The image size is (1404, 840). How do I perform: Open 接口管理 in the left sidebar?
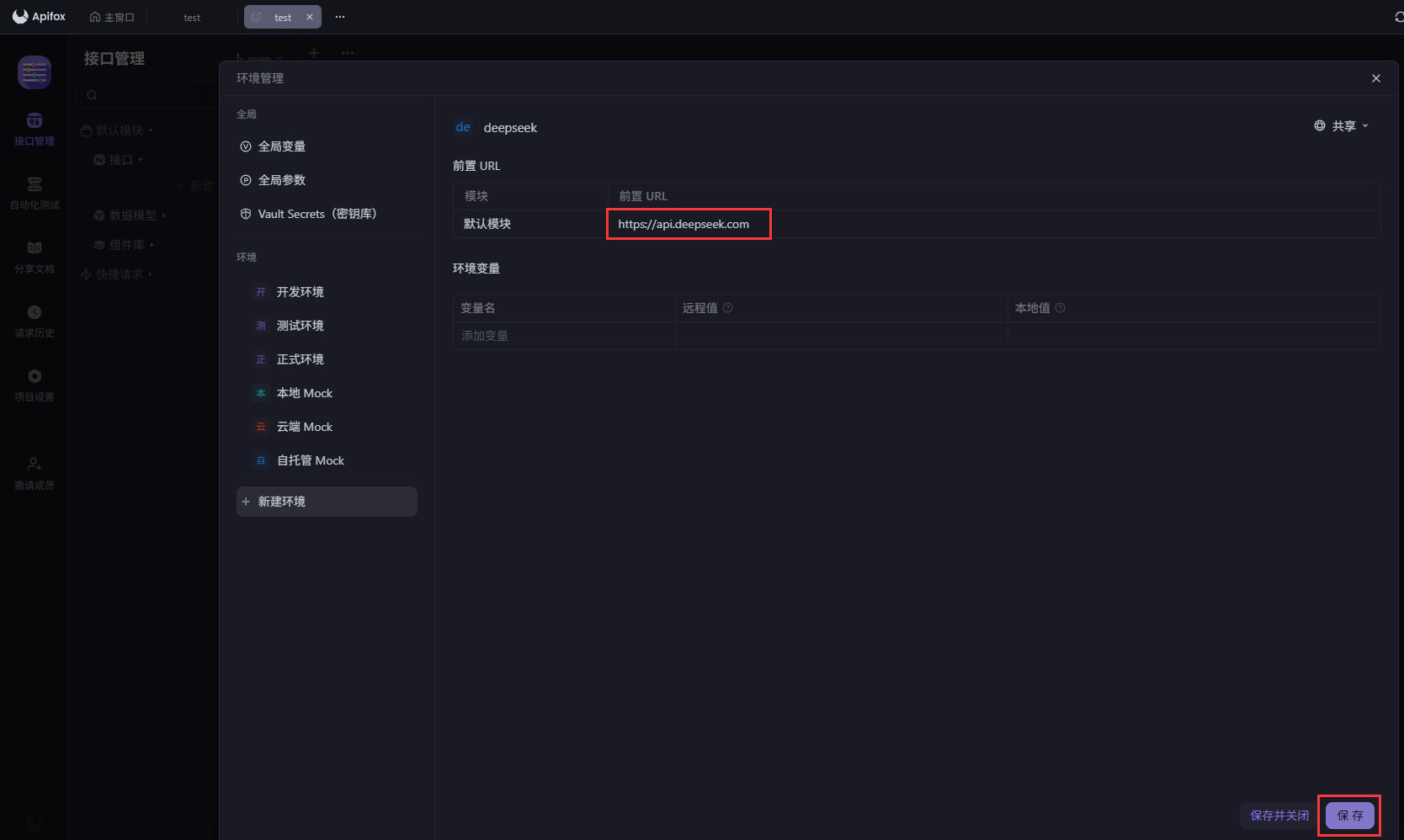[35, 130]
